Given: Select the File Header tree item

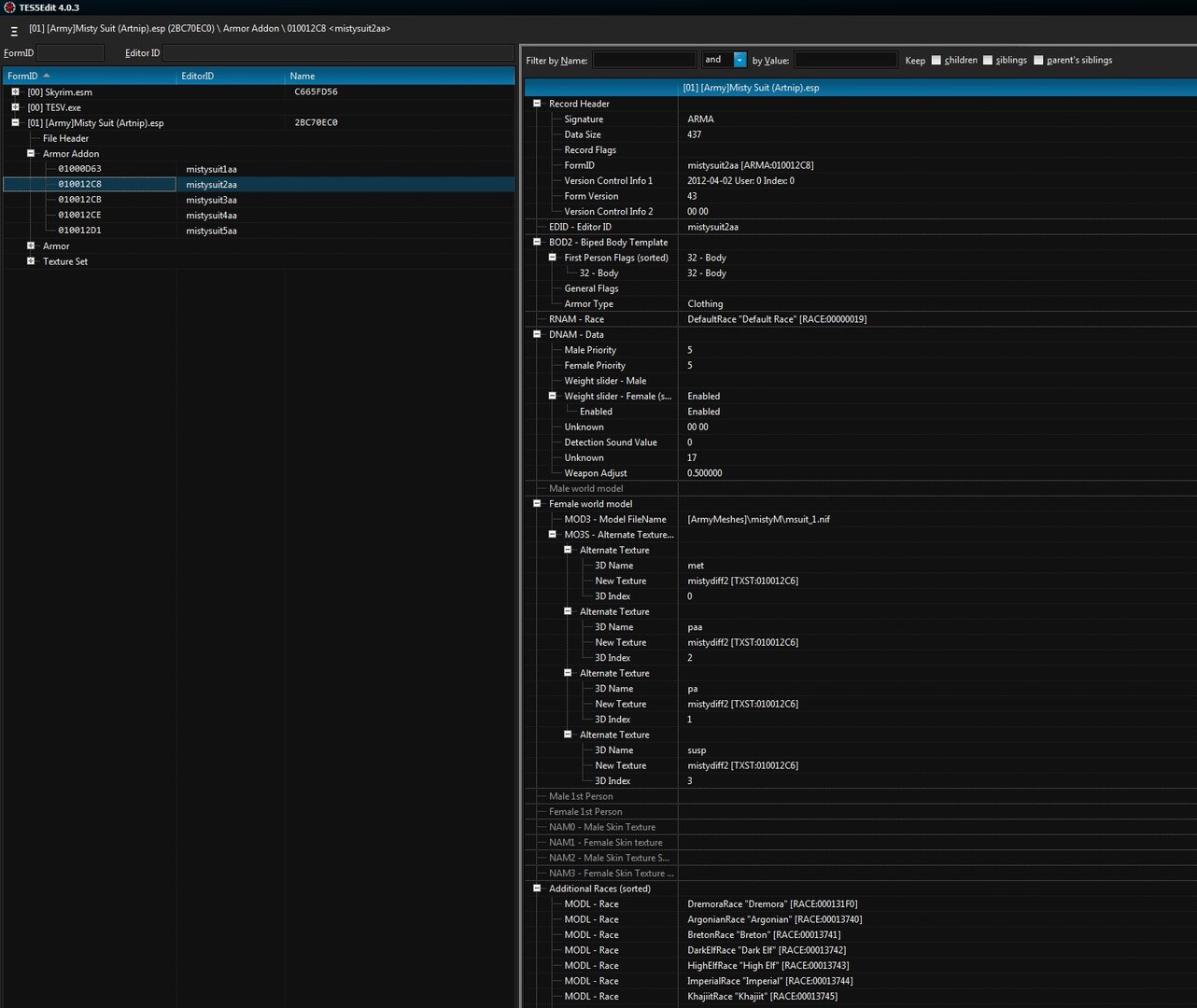Looking at the screenshot, I should click(x=65, y=138).
